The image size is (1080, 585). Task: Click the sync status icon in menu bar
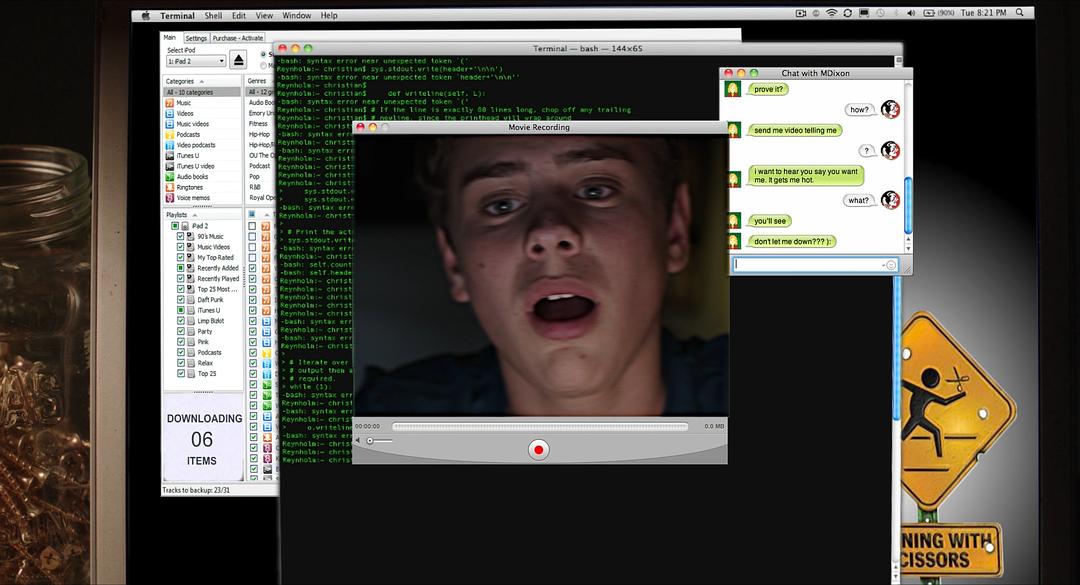tap(847, 13)
